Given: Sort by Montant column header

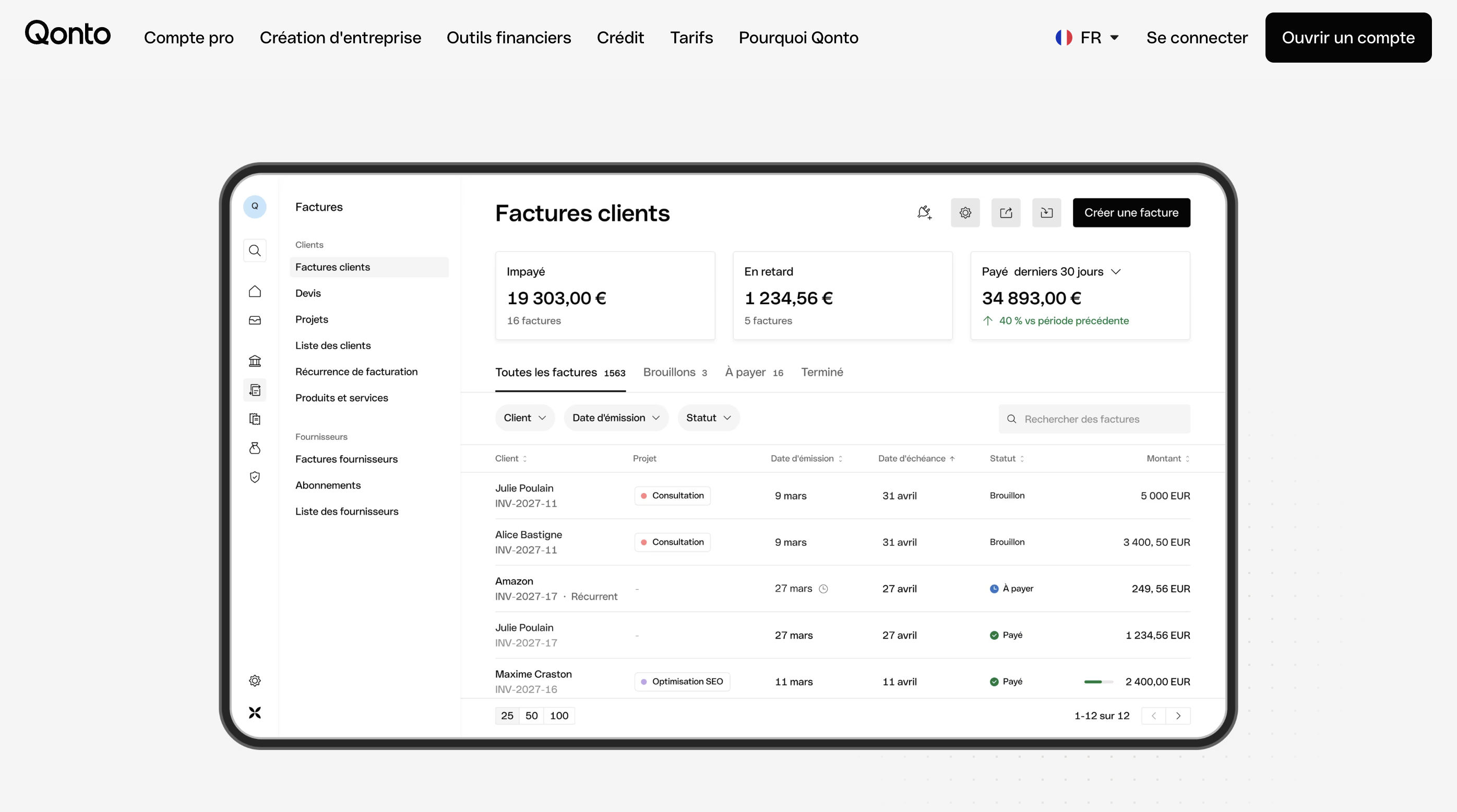Looking at the screenshot, I should coord(1168,459).
